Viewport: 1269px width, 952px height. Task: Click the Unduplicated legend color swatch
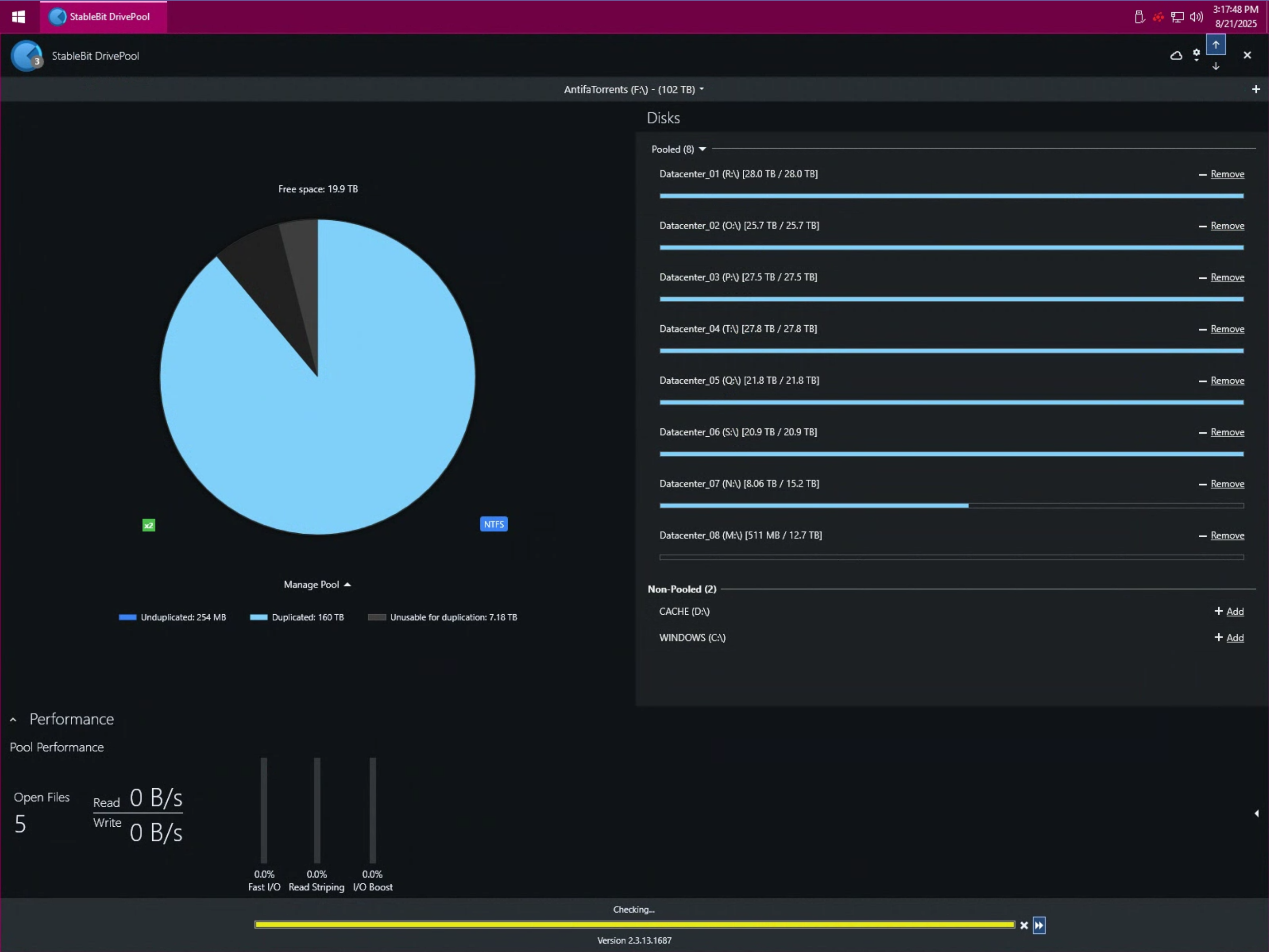click(x=127, y=617)
